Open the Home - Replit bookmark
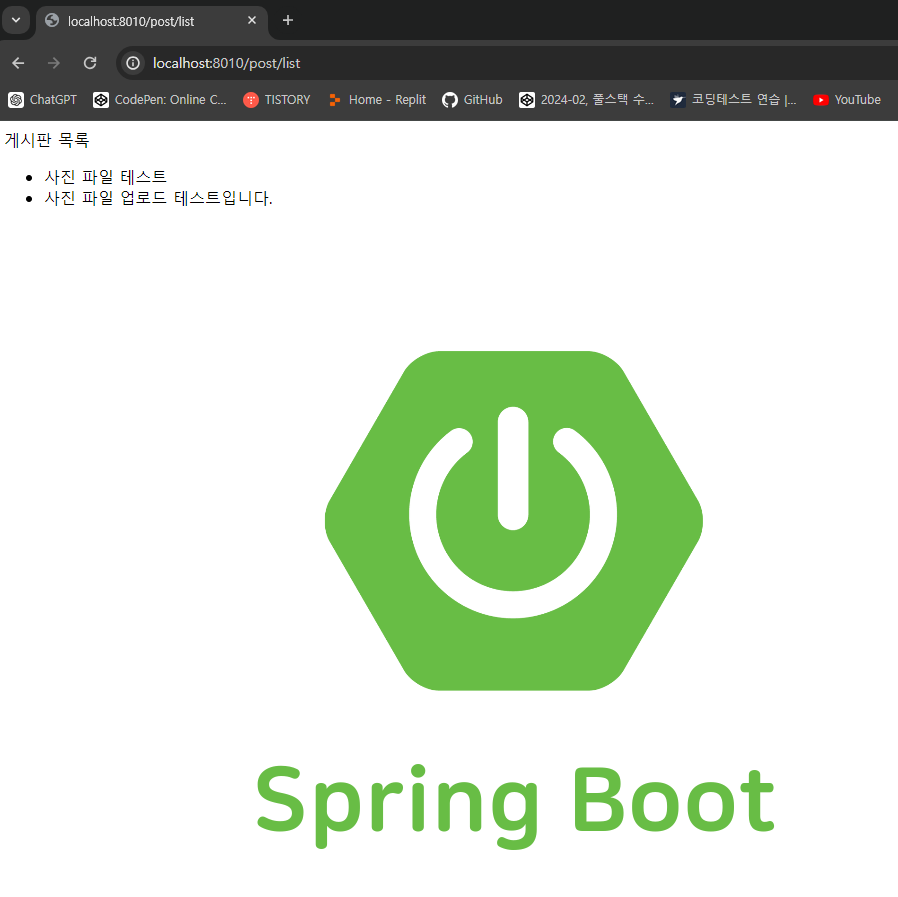 click(377, 100)
